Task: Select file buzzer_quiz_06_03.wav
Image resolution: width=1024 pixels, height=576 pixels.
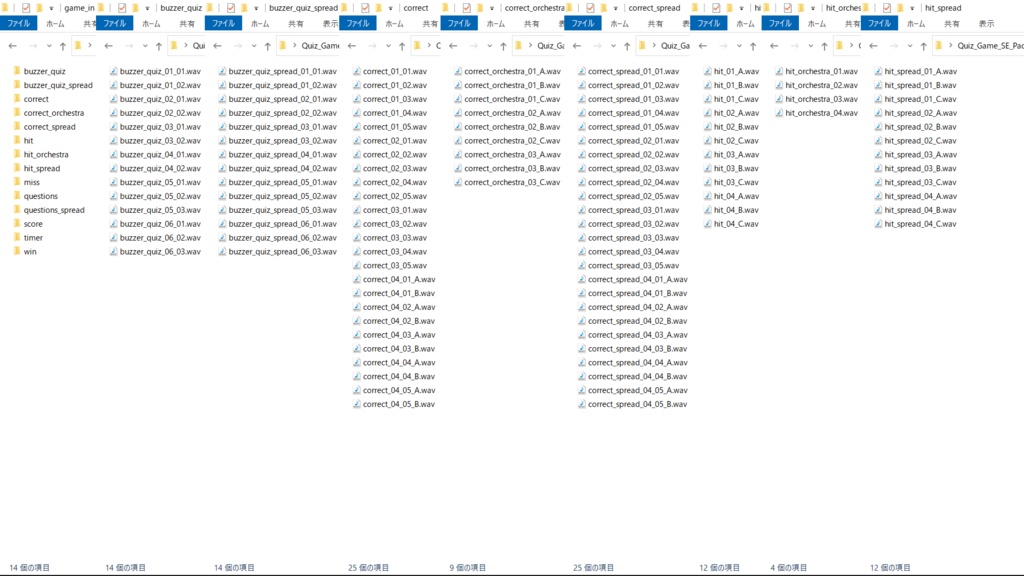Action: tap(160, 251)
